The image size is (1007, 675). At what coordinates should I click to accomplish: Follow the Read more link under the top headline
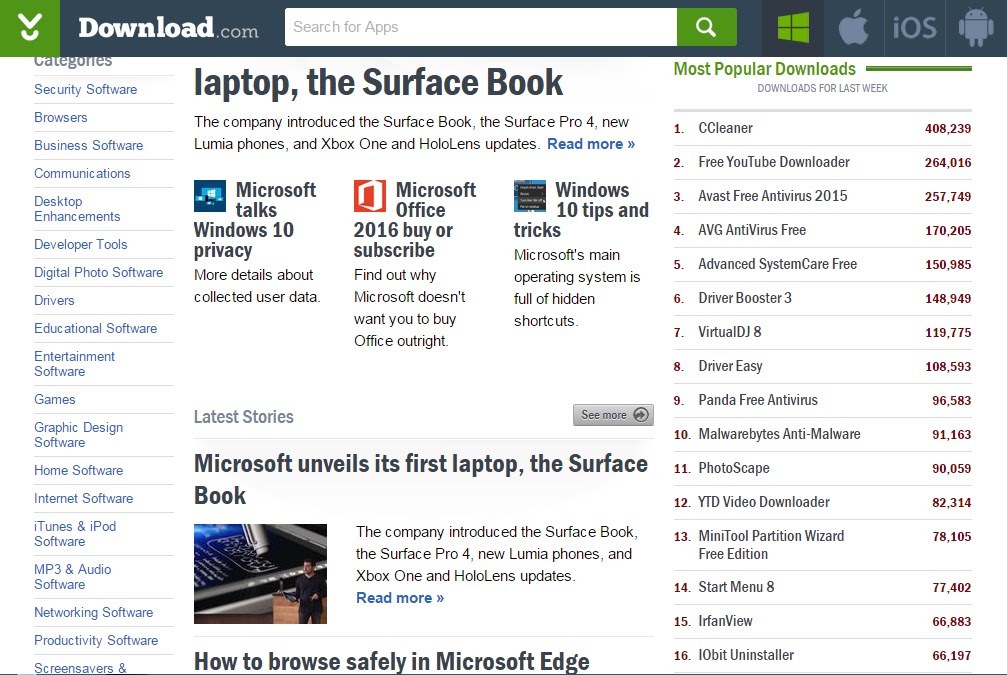(x=591, y=144)
